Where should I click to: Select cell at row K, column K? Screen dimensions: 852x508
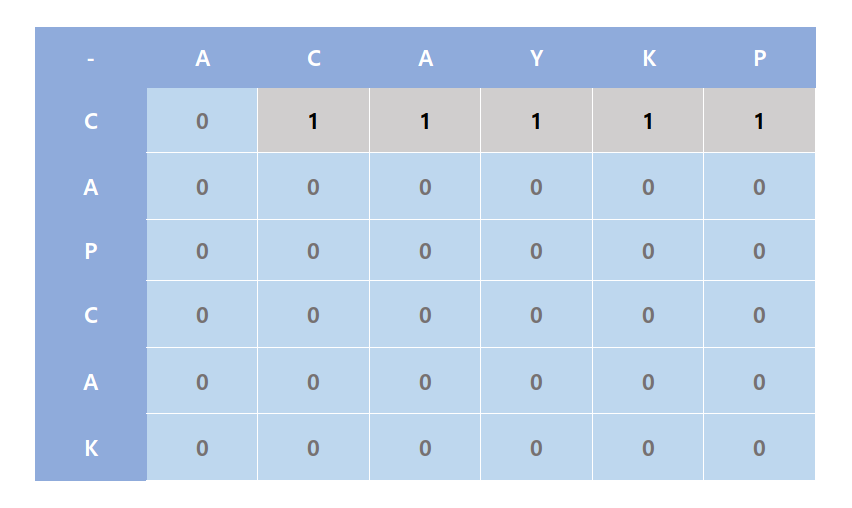648,447
